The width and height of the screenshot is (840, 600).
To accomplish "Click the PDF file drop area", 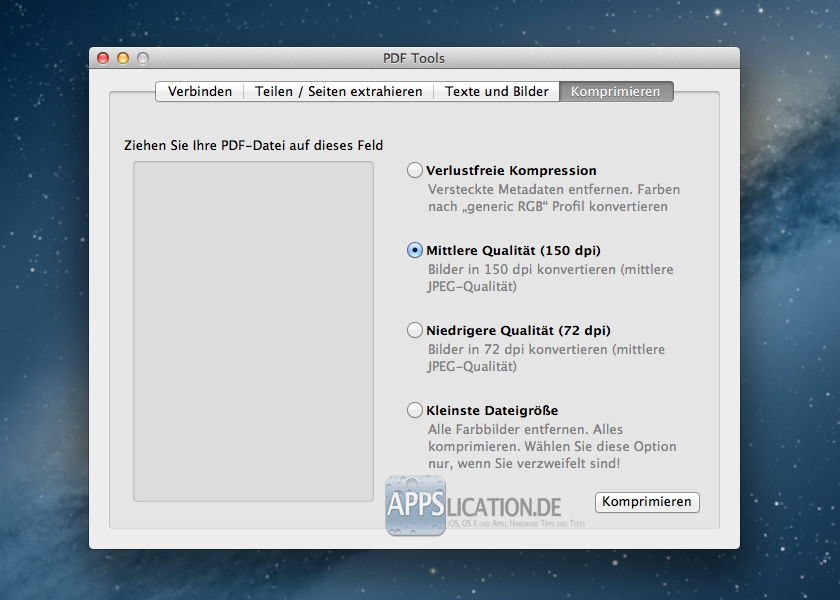I will point(253,332).
